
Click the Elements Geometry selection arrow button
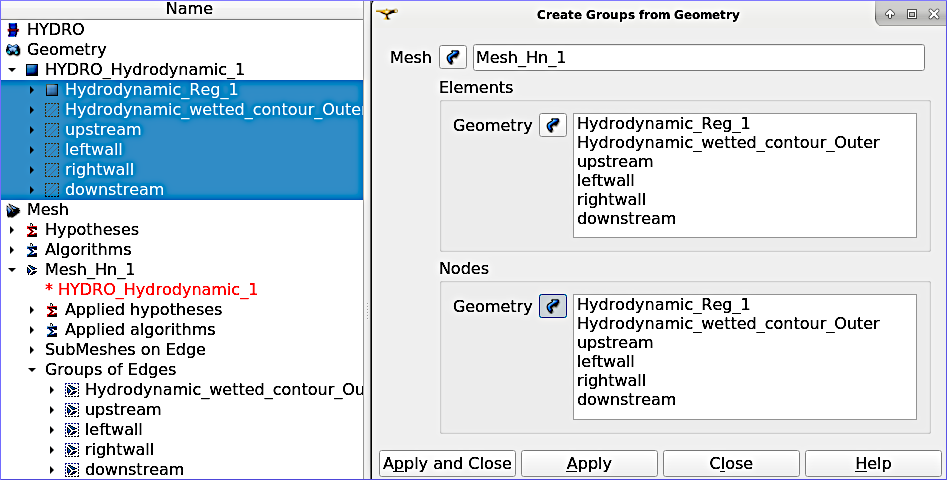(x=553, y=125)
